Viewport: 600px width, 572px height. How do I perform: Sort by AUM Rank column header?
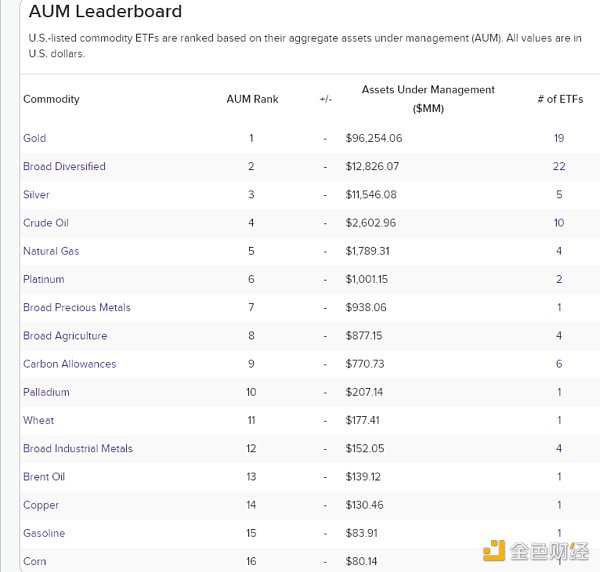pos(252,99)
